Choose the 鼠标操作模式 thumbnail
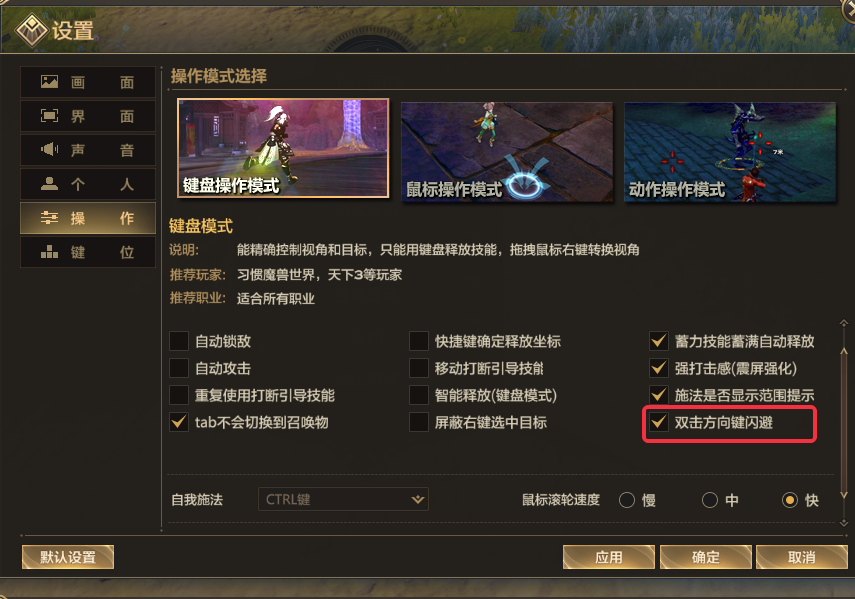The width and height of the screenshot is (855, 599). (x=507, y=152)
